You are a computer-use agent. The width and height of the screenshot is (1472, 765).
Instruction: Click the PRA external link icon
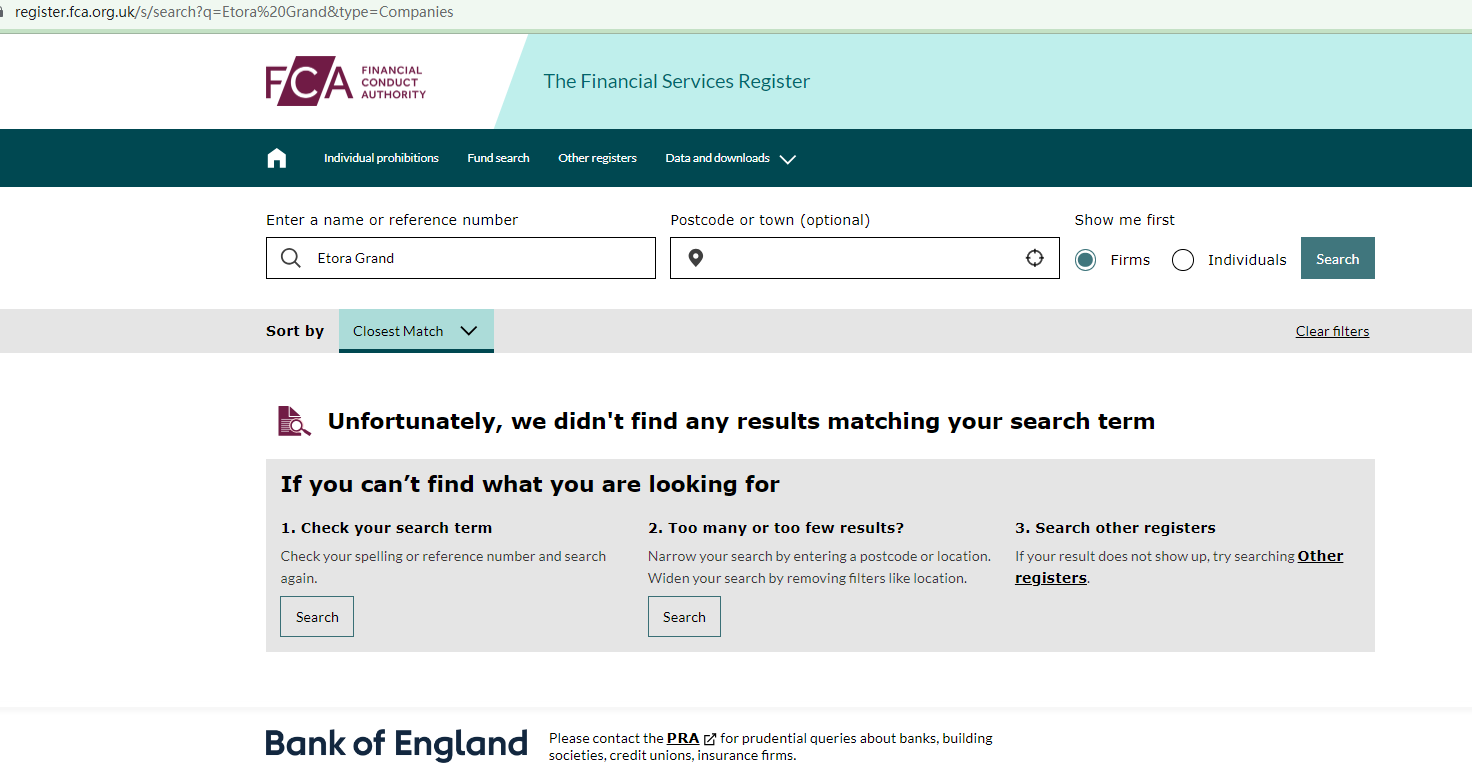710,739
